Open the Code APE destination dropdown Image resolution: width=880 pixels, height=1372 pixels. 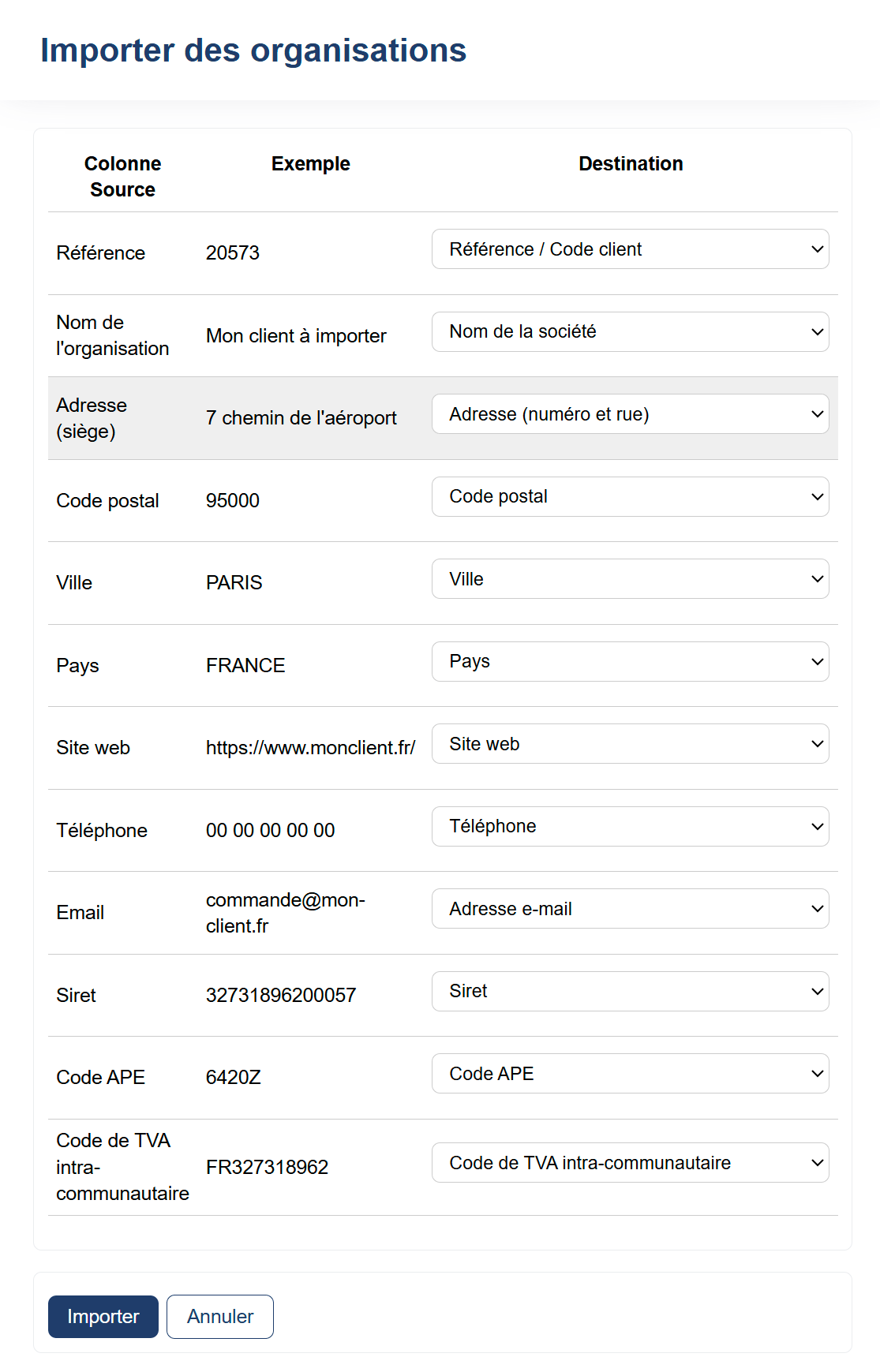tap(630, 1074)
